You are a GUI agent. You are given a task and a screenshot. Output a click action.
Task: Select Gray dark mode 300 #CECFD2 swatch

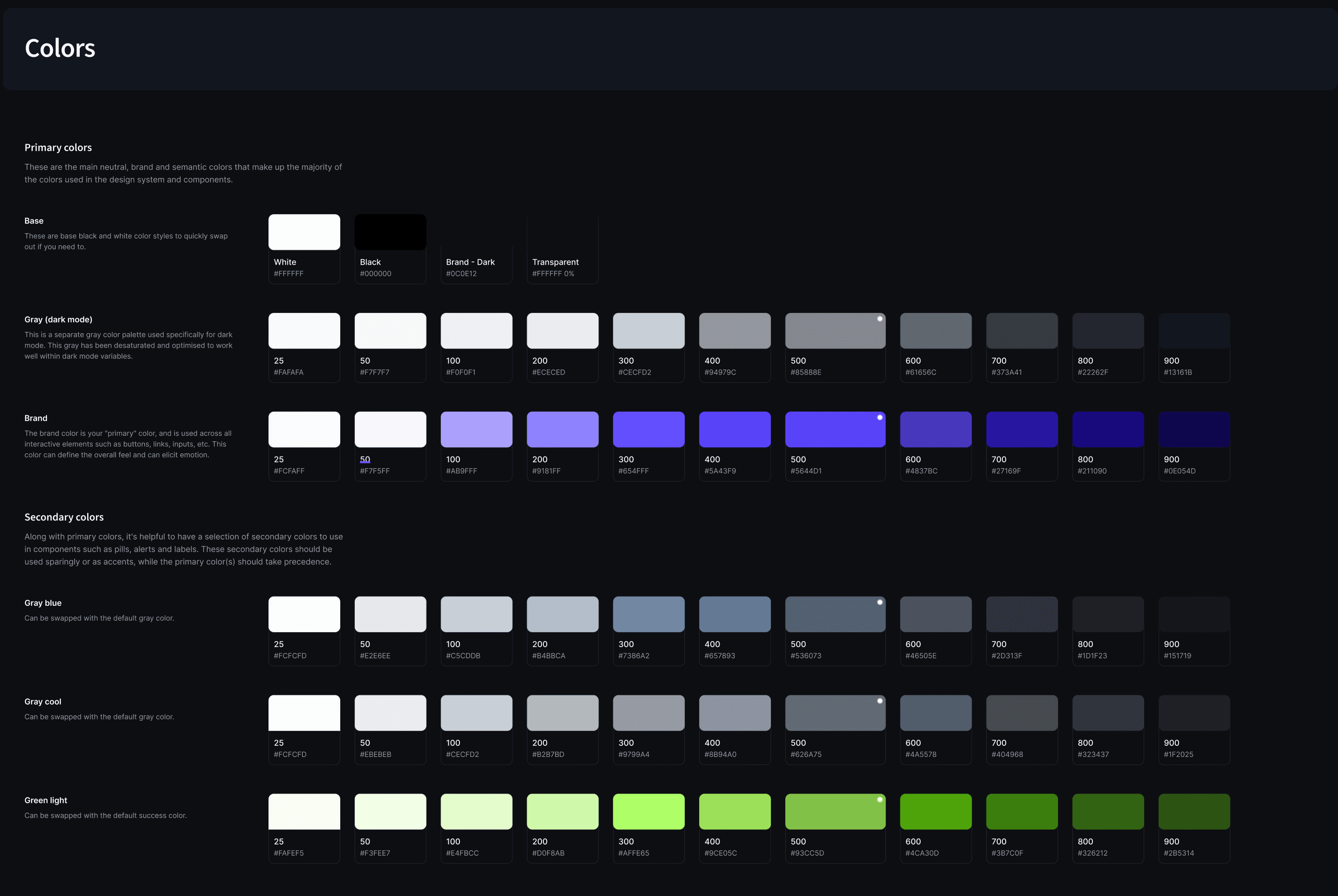(649, 331)
